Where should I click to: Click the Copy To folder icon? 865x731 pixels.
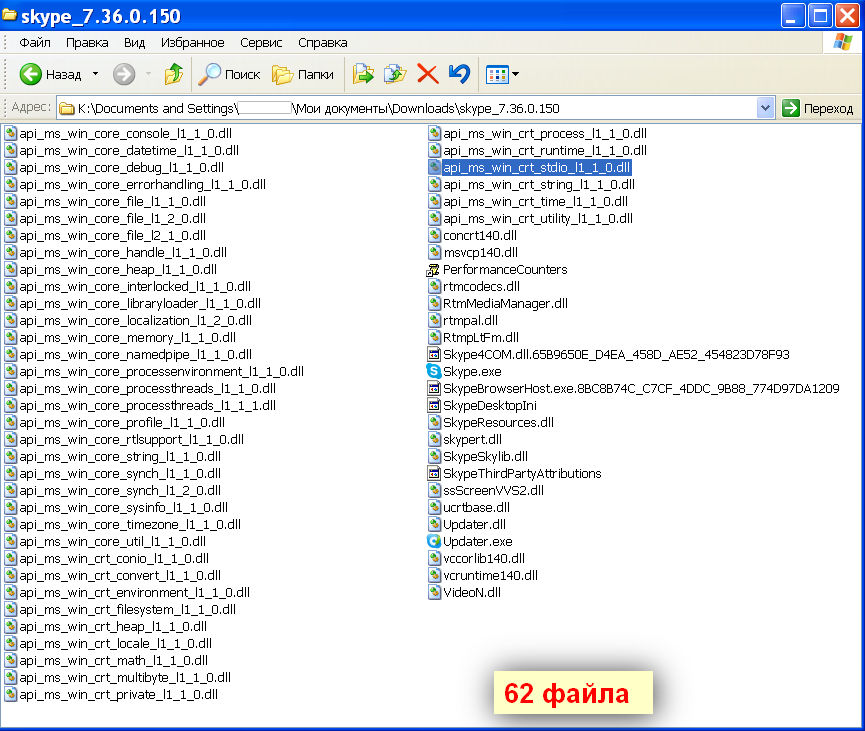tap(395, 74)
